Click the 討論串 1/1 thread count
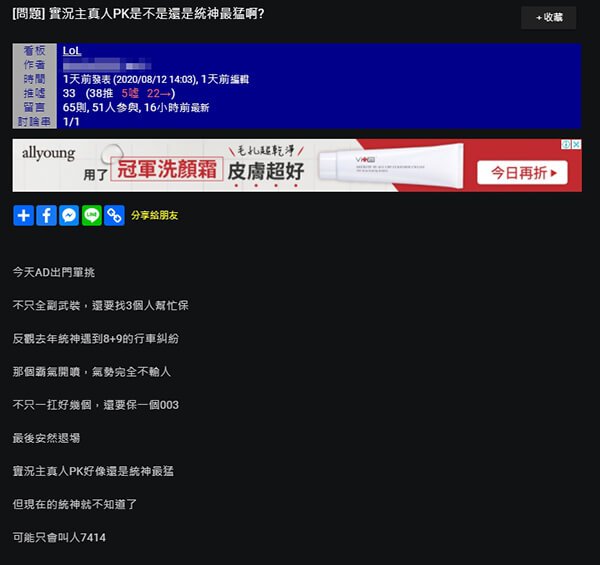Screen dimensions: 600x565 pyautogui.click(x=70, y=121)
